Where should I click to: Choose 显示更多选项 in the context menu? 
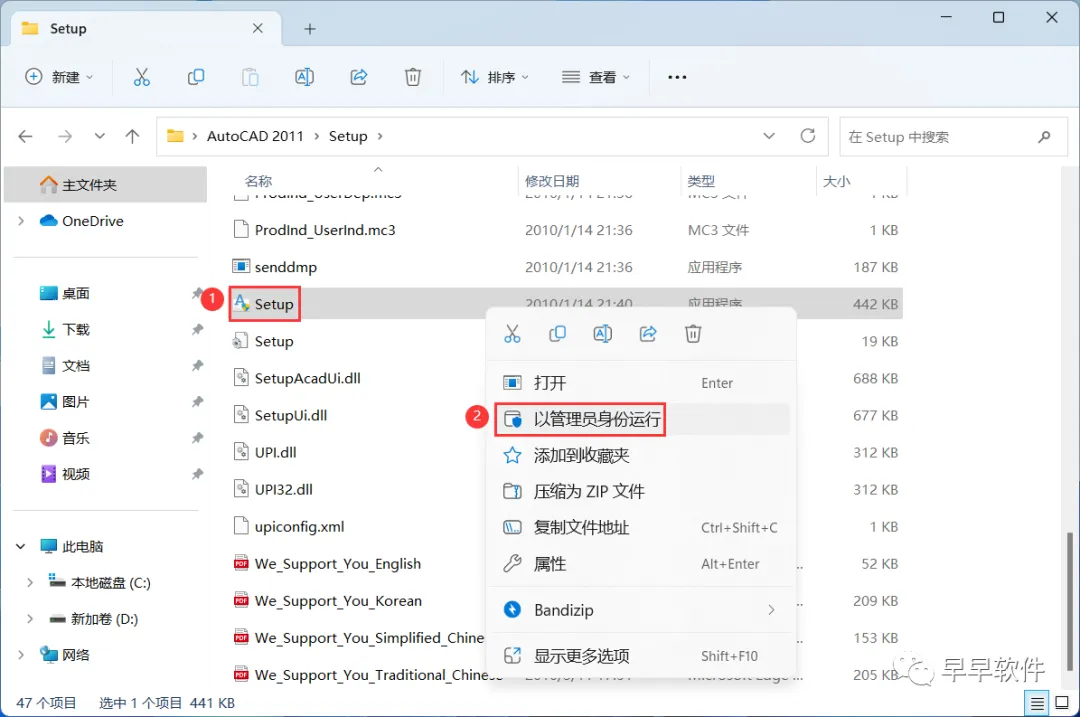pos(641,656)
